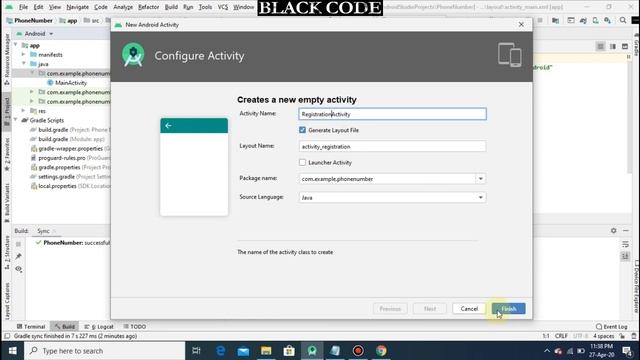Screen dimensions: 640x360
Task: Switch to the Sync tab
Action: (43, 231)
